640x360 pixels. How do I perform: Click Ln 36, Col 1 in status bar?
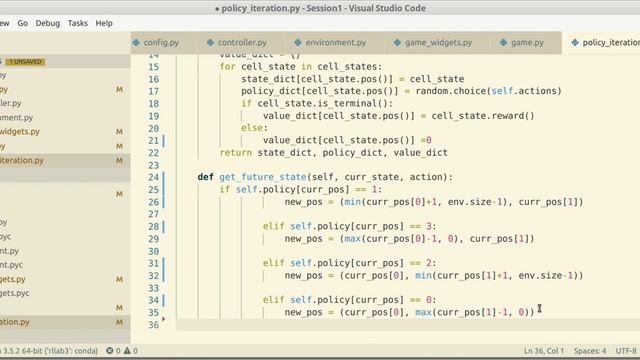point(544,351)
